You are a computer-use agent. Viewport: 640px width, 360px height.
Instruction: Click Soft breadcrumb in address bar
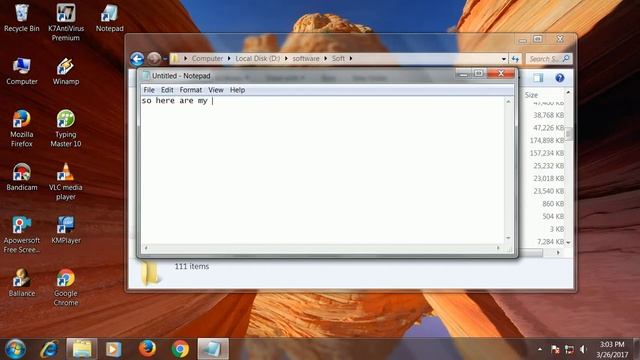point(338,58)
